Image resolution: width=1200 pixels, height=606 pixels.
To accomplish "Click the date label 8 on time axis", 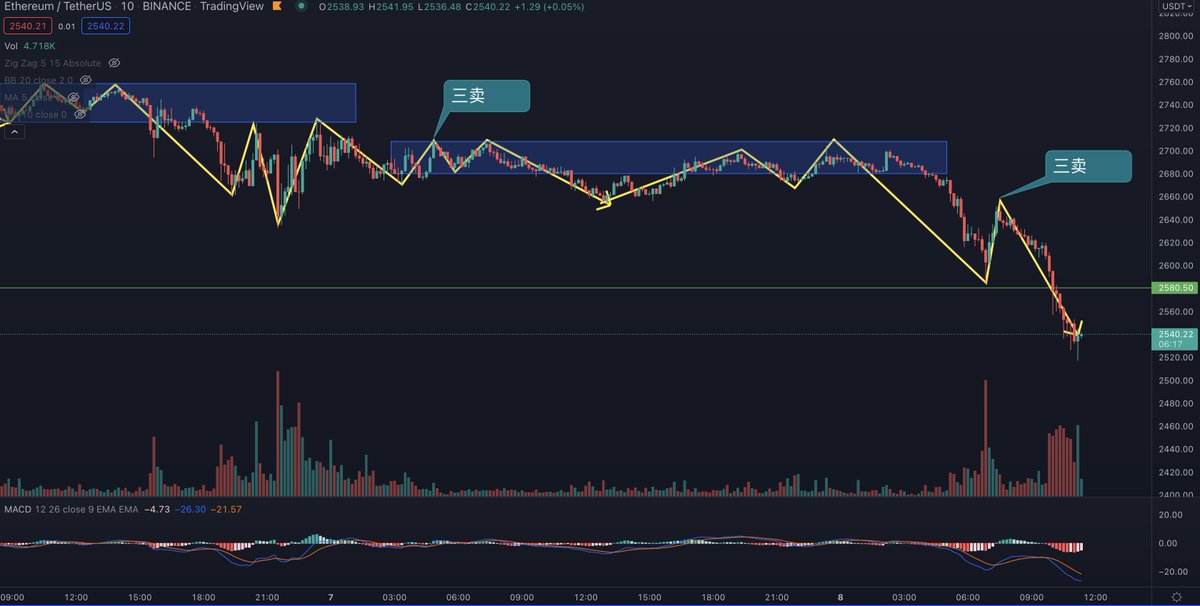I will pyautogui.click(x=839, y=597).
